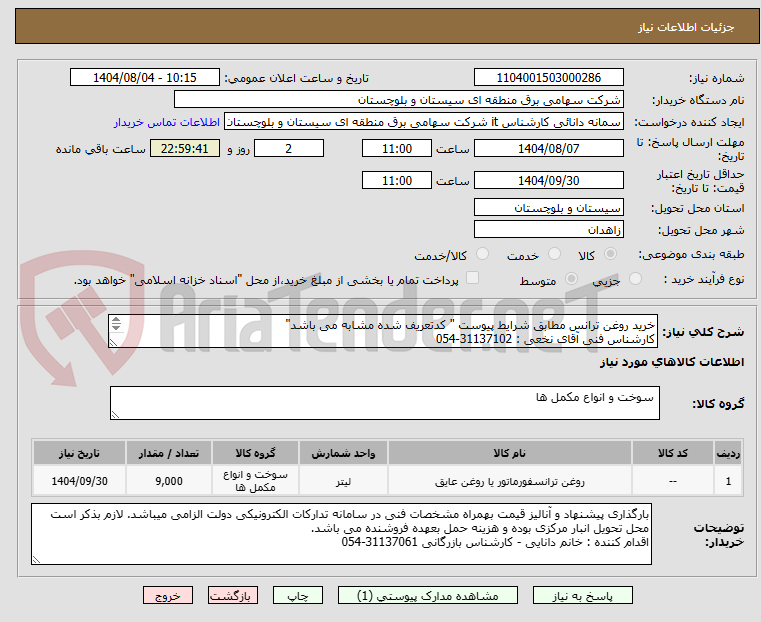Click the resize grip of گروه کالا box
The width and height of the screenshot is (761, 622).
click(115, 414)
